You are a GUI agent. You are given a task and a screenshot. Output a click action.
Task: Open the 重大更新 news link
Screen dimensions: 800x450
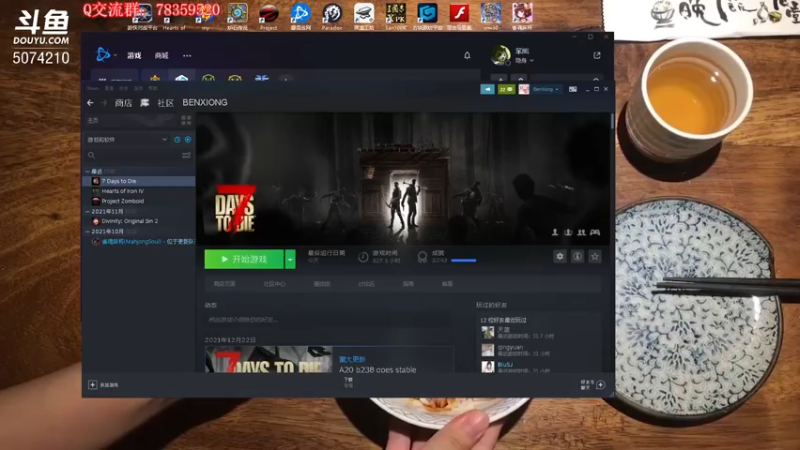click(x=352, y=359)
